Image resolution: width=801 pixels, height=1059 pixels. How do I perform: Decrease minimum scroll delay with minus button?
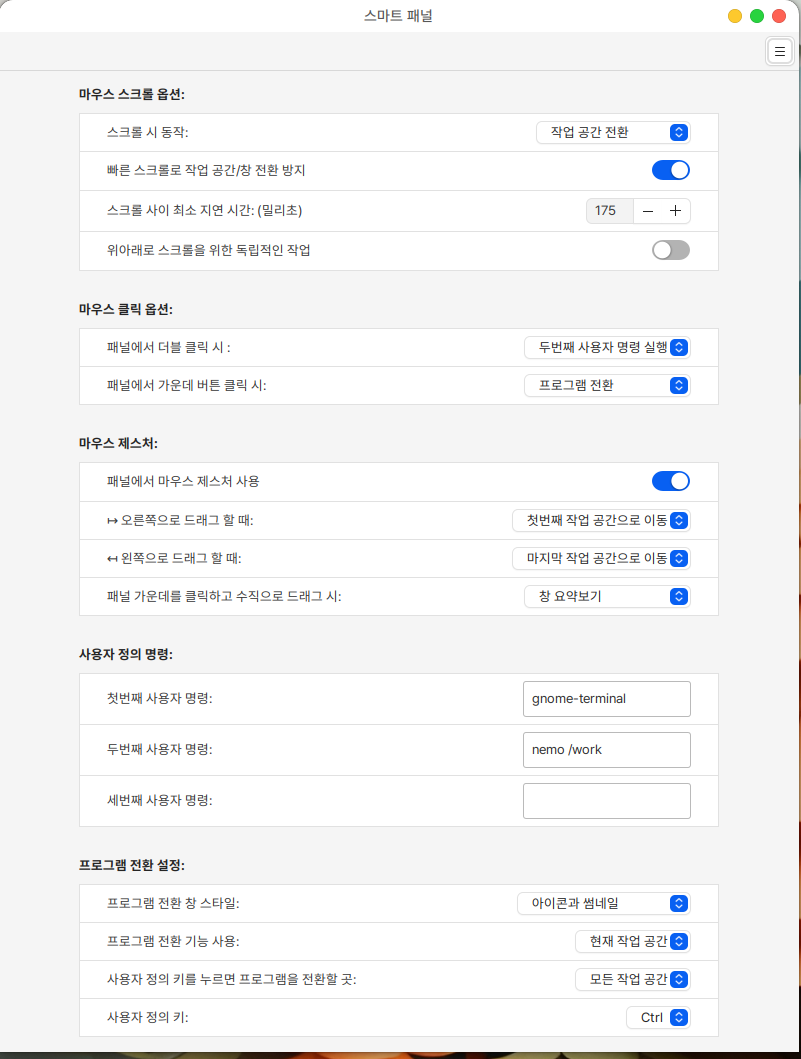click(648, 211)
